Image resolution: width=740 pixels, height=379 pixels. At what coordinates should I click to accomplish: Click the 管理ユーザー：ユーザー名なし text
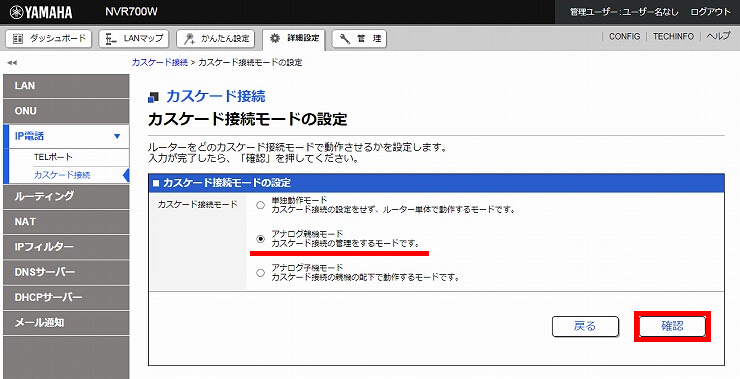pos(624,12)
